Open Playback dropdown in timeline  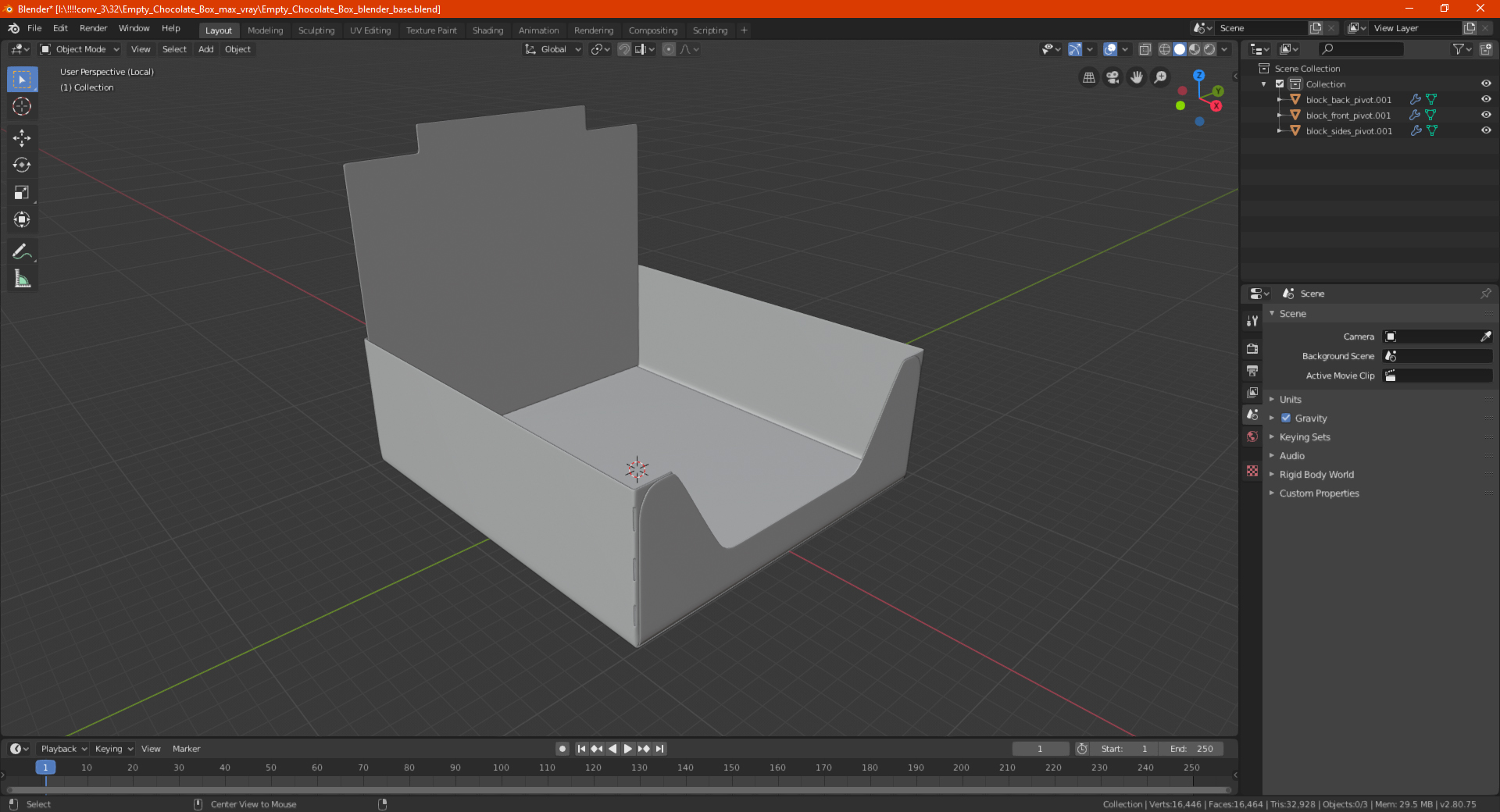coord(63,749)
